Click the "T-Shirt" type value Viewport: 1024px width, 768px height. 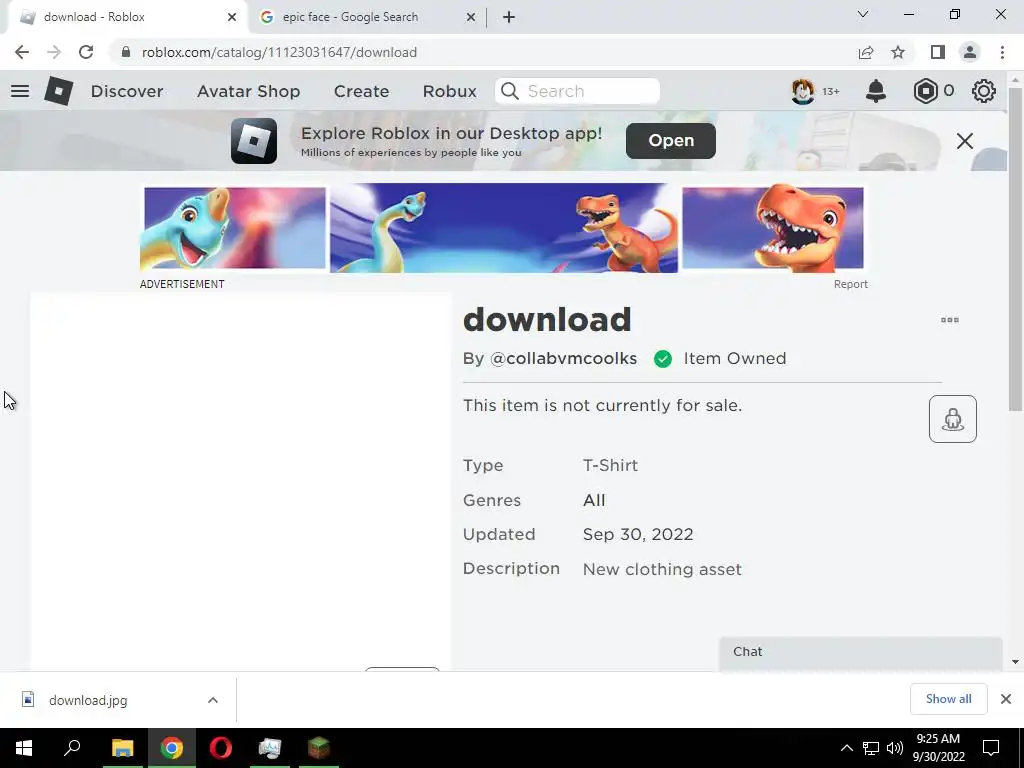pyautogui.click(x=610, y=466)
